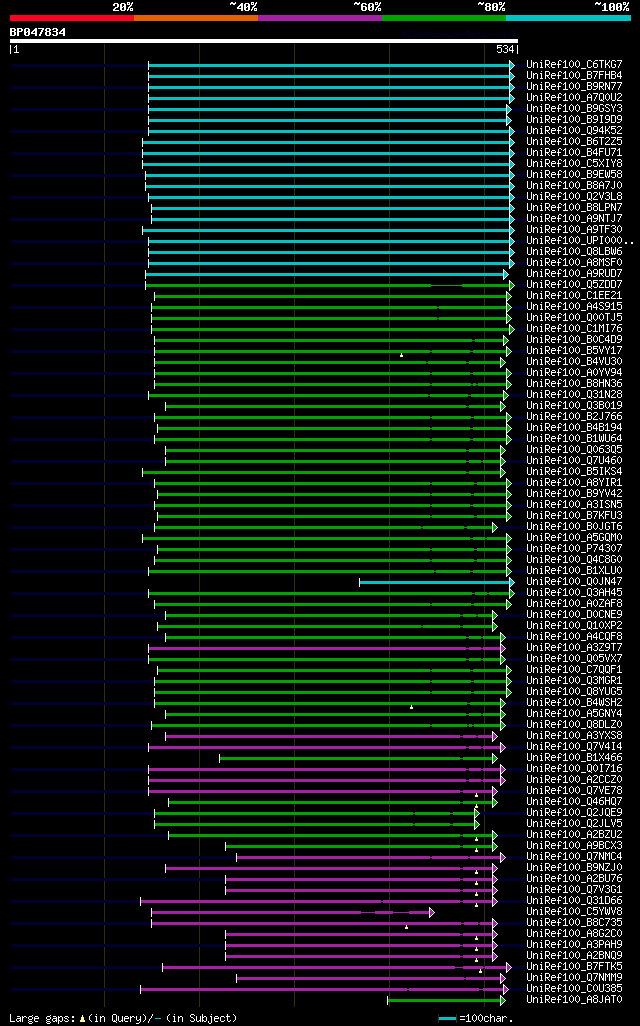The width and height of the screenshot is (640, 1026).
Task: Click the short cyan alignment bar of Q0JN47
Action: [x=436, y=582]
